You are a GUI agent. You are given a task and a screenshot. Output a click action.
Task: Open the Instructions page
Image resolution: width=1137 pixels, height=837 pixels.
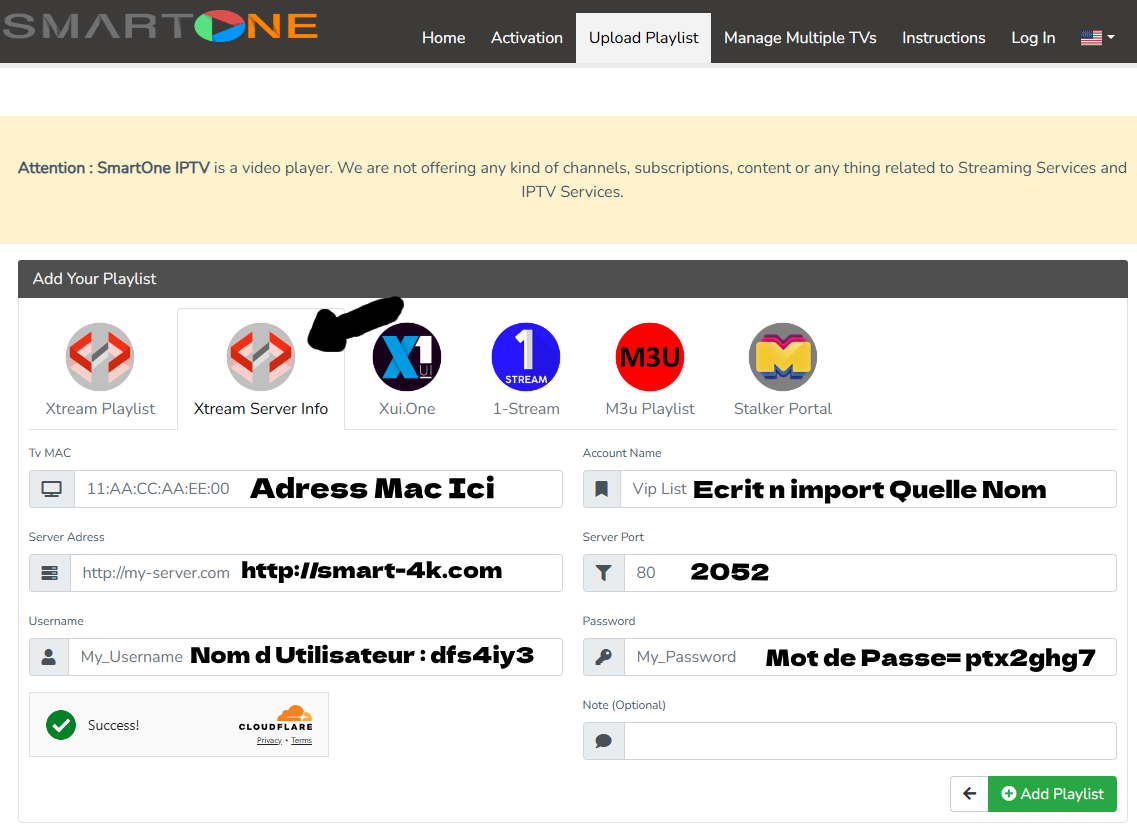point(943,38)
